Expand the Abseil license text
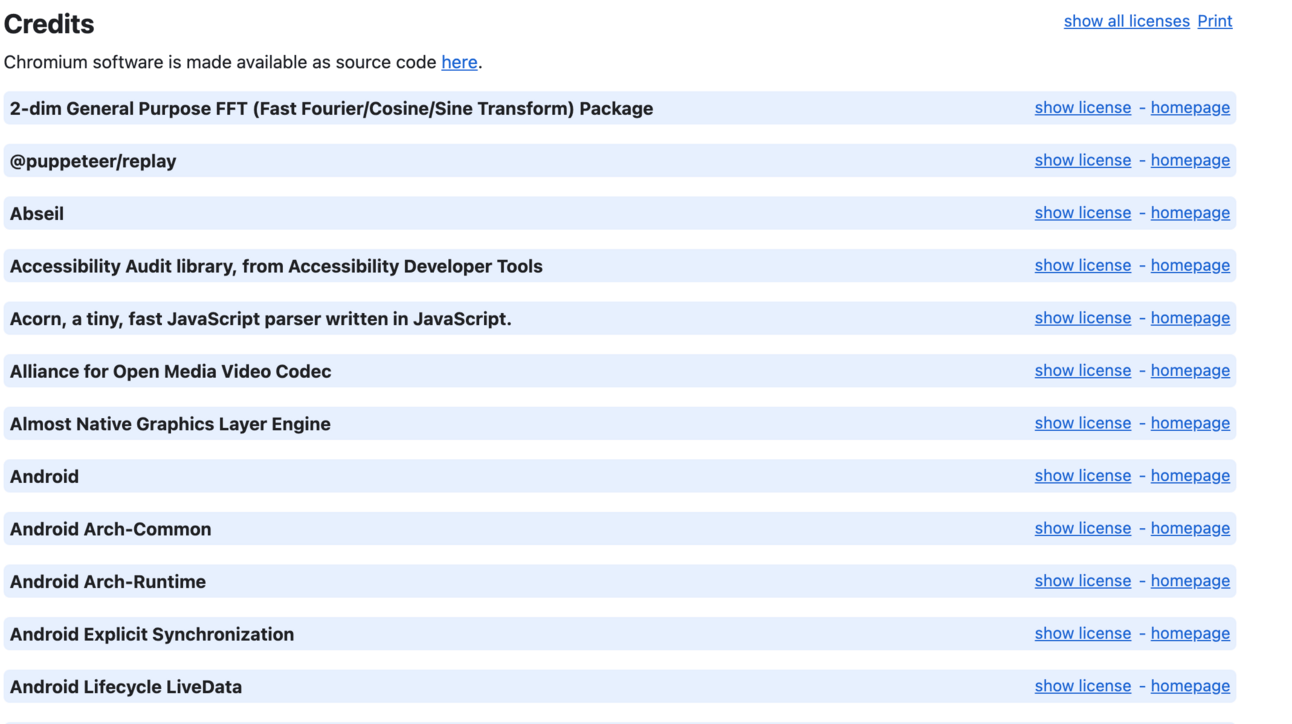 click(x=1082, y=213)
